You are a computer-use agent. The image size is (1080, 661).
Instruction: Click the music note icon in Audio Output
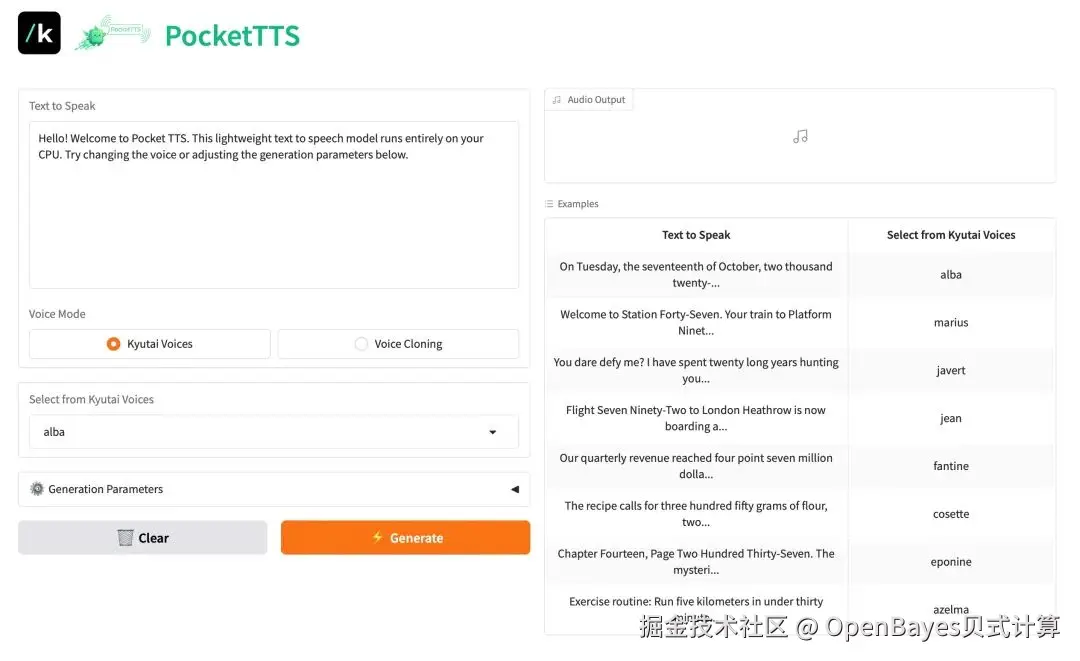point(800,136)
